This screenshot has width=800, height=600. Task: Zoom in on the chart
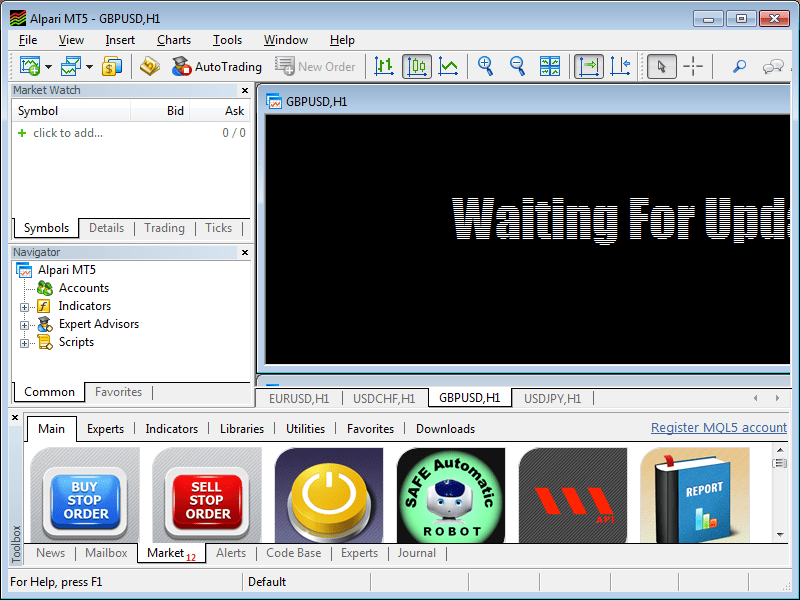tap(486, 67)
